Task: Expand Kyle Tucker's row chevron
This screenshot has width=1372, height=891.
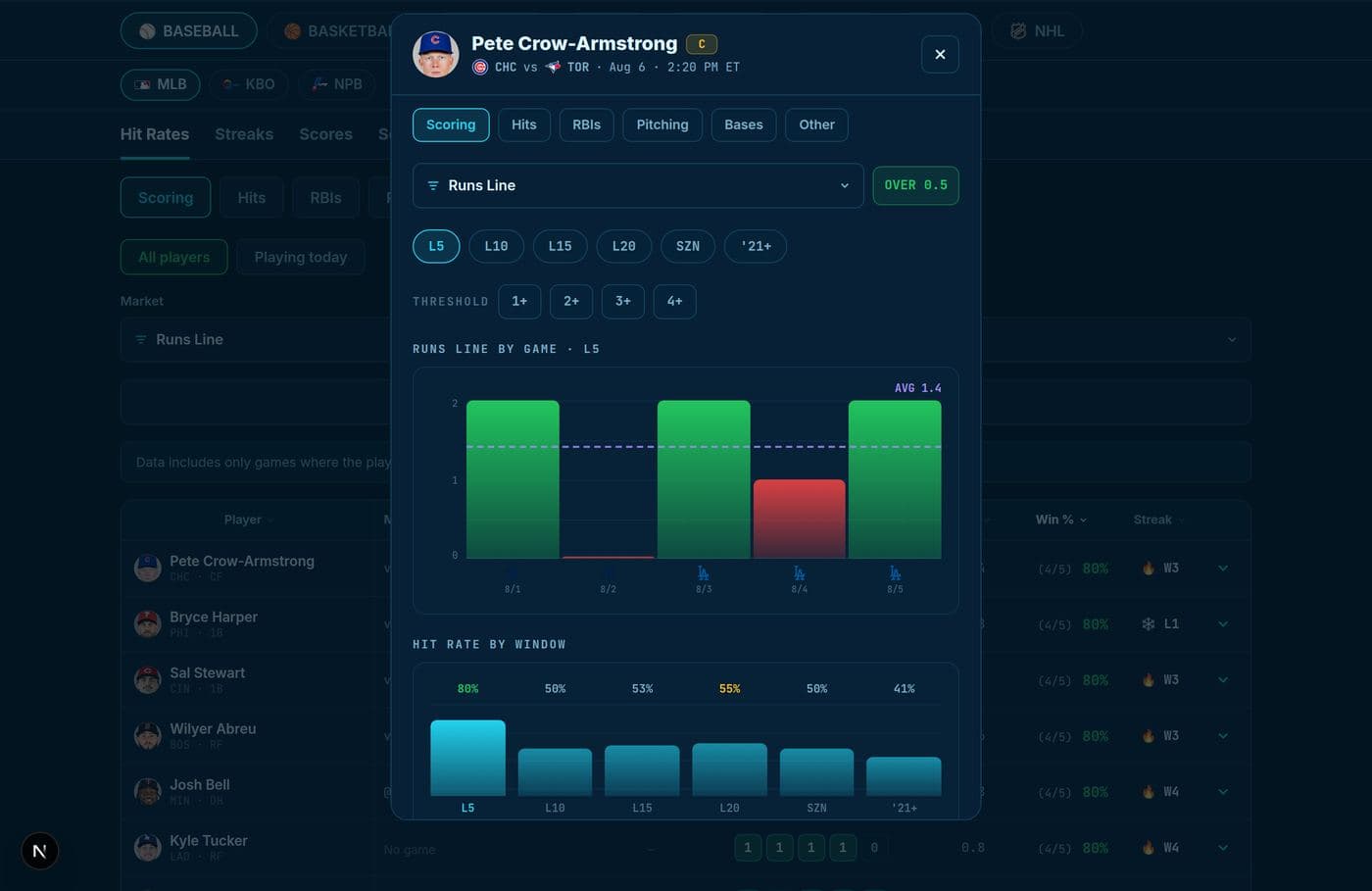Action: tap(1223, 848)
